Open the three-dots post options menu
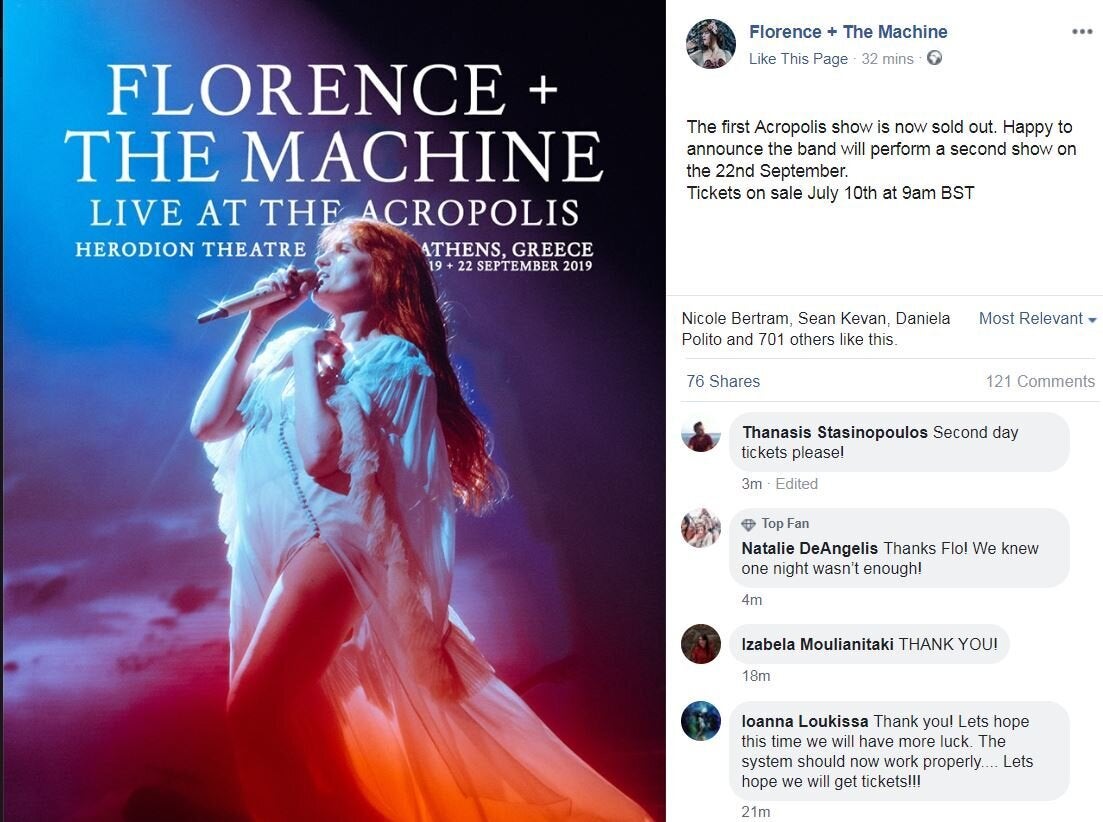 coord(1081,32)
